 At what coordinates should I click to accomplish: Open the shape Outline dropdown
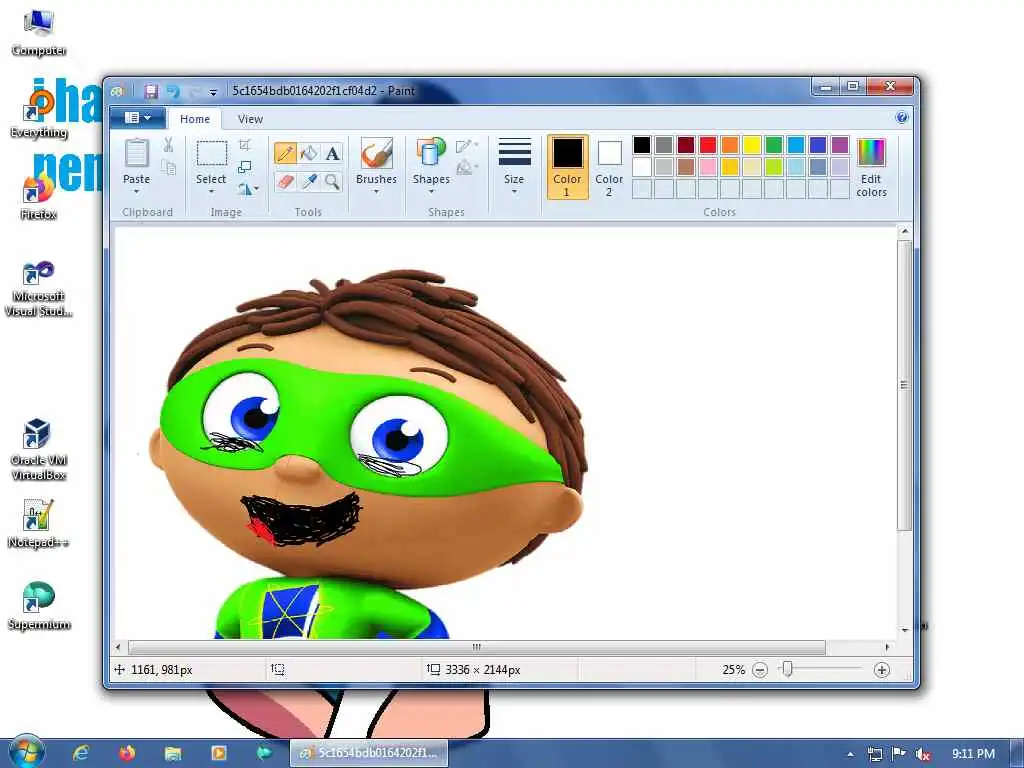click(466, 146)
